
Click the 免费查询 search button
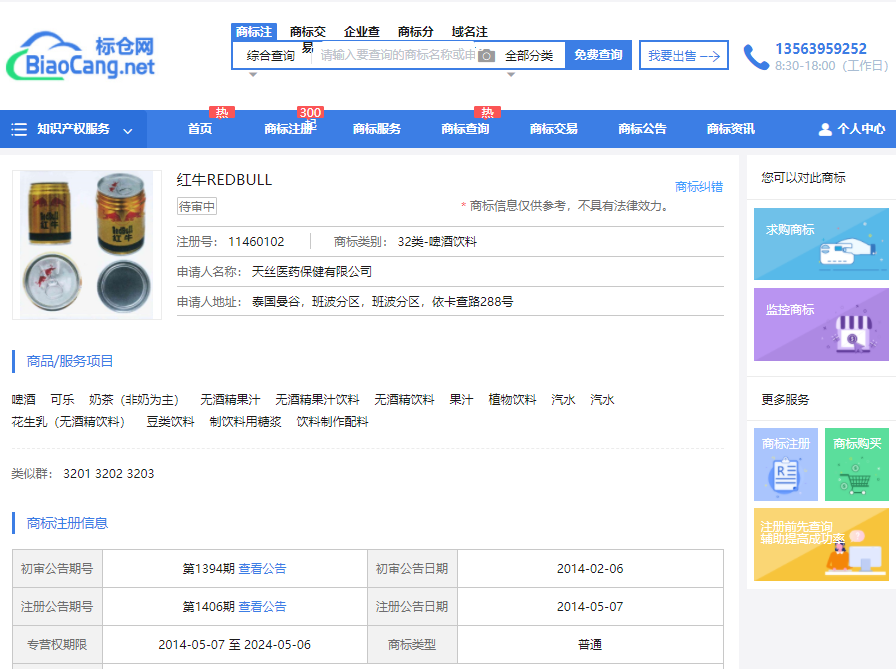tap(598, 55)
